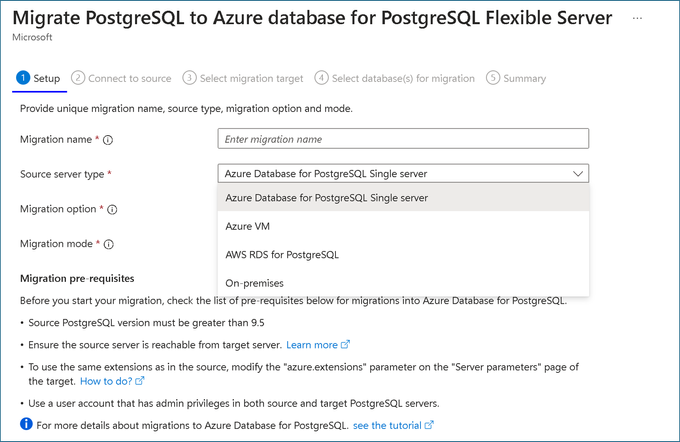Image resolution: width=680 pixels, height=442 pixels.
Task: Click the blue information icon near tutorial note
Action: pyautogui.click(x=26, y=424)
